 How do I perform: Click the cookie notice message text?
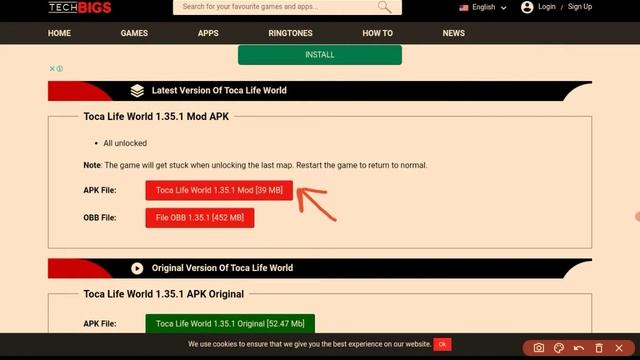(309, 344)
